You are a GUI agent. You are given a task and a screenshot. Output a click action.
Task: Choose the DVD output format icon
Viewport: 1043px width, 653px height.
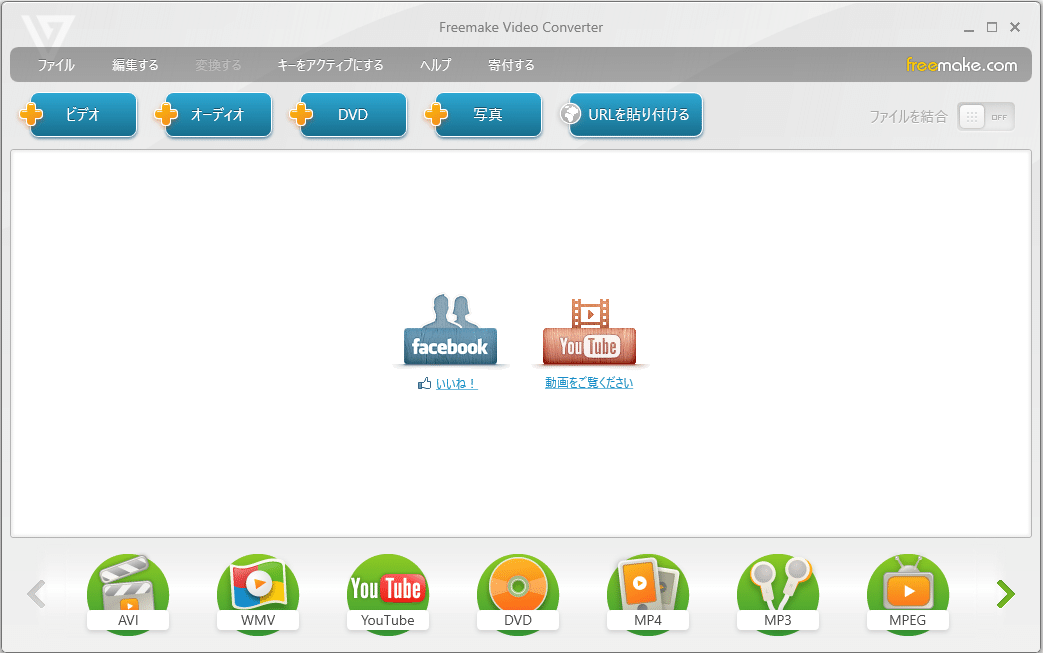click(518, 594)
